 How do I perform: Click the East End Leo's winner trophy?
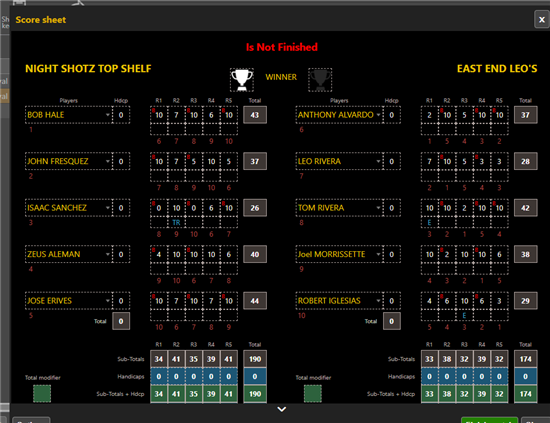pos(320,80)
